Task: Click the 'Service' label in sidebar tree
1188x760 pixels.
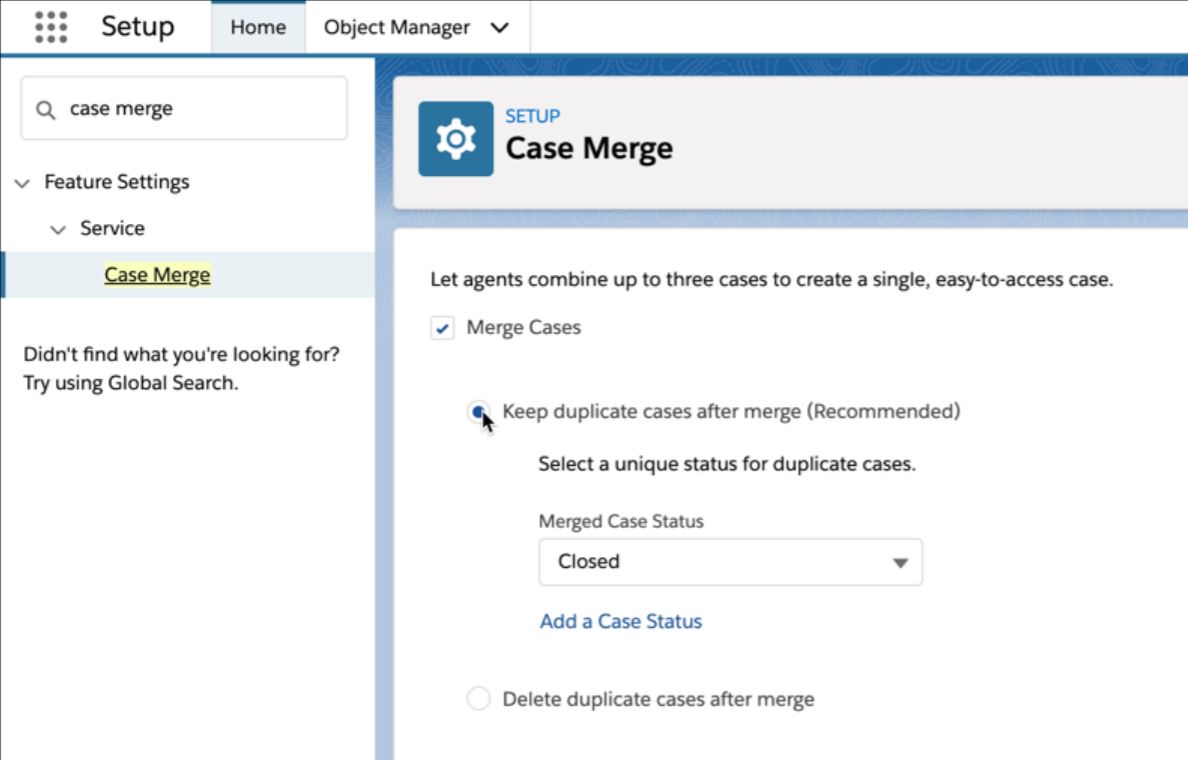Action: point(112,228)
